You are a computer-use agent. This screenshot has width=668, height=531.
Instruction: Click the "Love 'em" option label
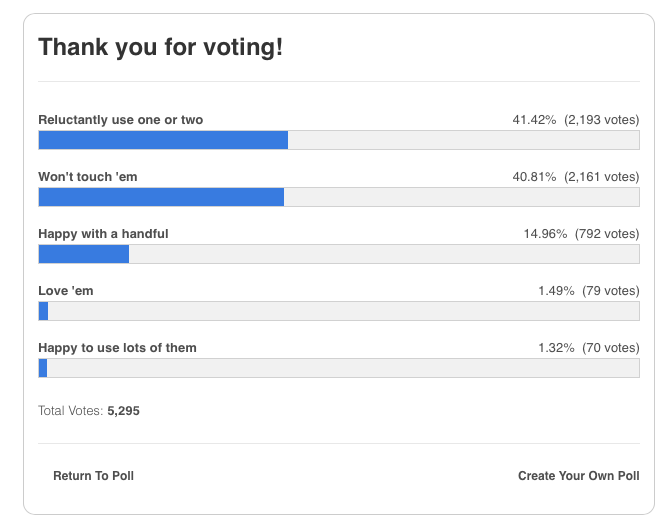pos(66,291)
